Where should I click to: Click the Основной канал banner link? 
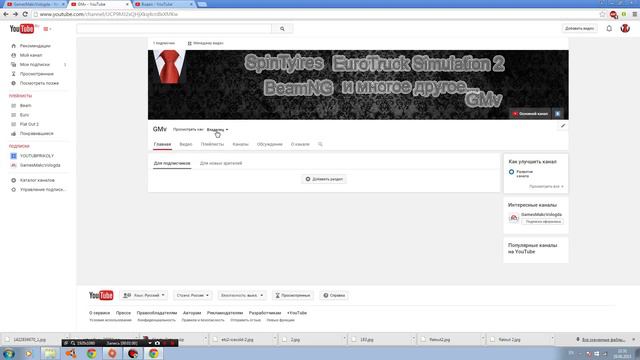531,113
